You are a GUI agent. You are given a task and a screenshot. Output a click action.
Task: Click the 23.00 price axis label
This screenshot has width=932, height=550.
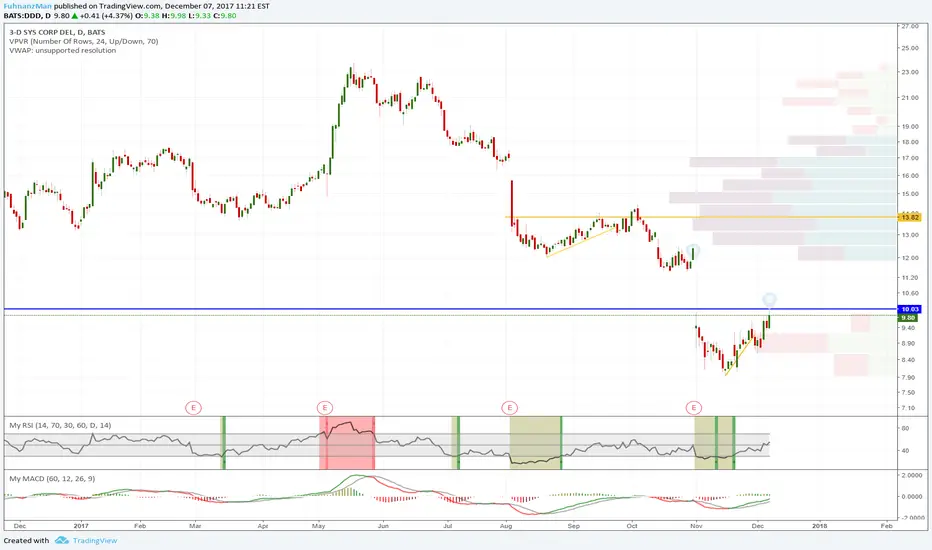[909, 72]
